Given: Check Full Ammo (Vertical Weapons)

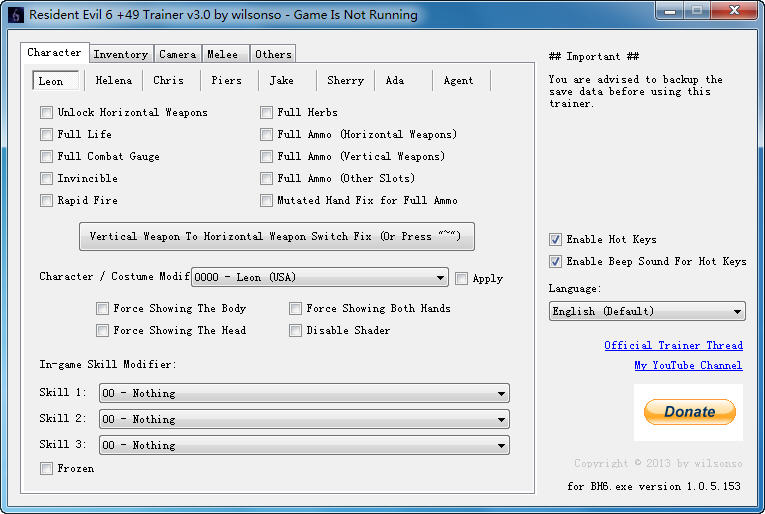Looking at the screenshot, I should pos(266,157).
